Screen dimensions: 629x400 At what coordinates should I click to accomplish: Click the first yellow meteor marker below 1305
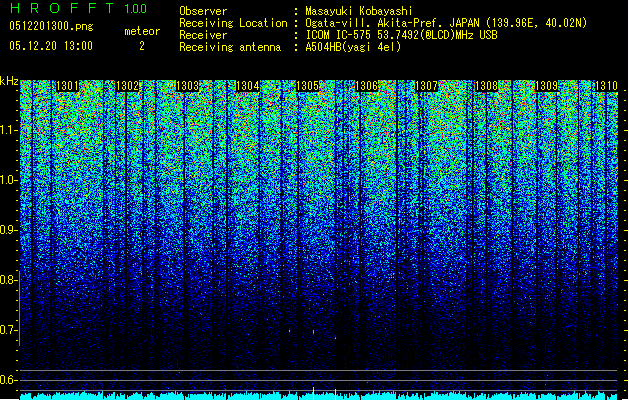point(313,393)
